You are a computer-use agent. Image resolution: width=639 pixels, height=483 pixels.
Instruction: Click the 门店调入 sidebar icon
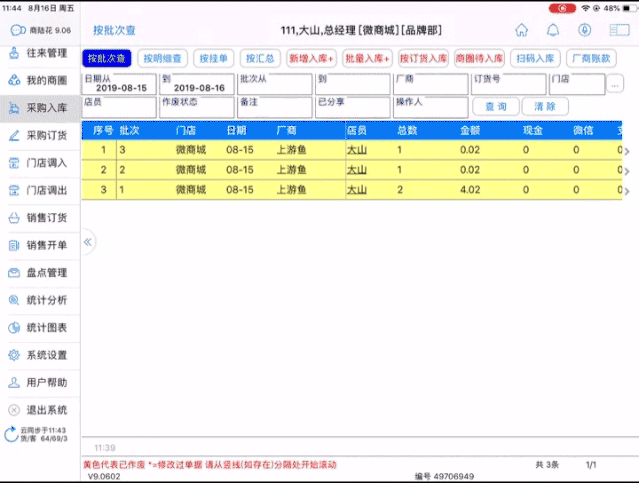[14, 163]
